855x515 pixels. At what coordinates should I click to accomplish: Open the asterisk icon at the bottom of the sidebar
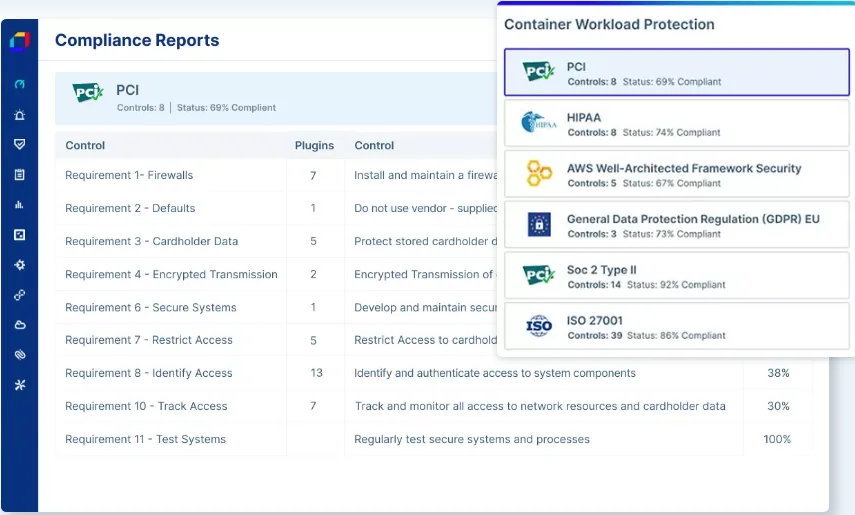tap(20, 385)
